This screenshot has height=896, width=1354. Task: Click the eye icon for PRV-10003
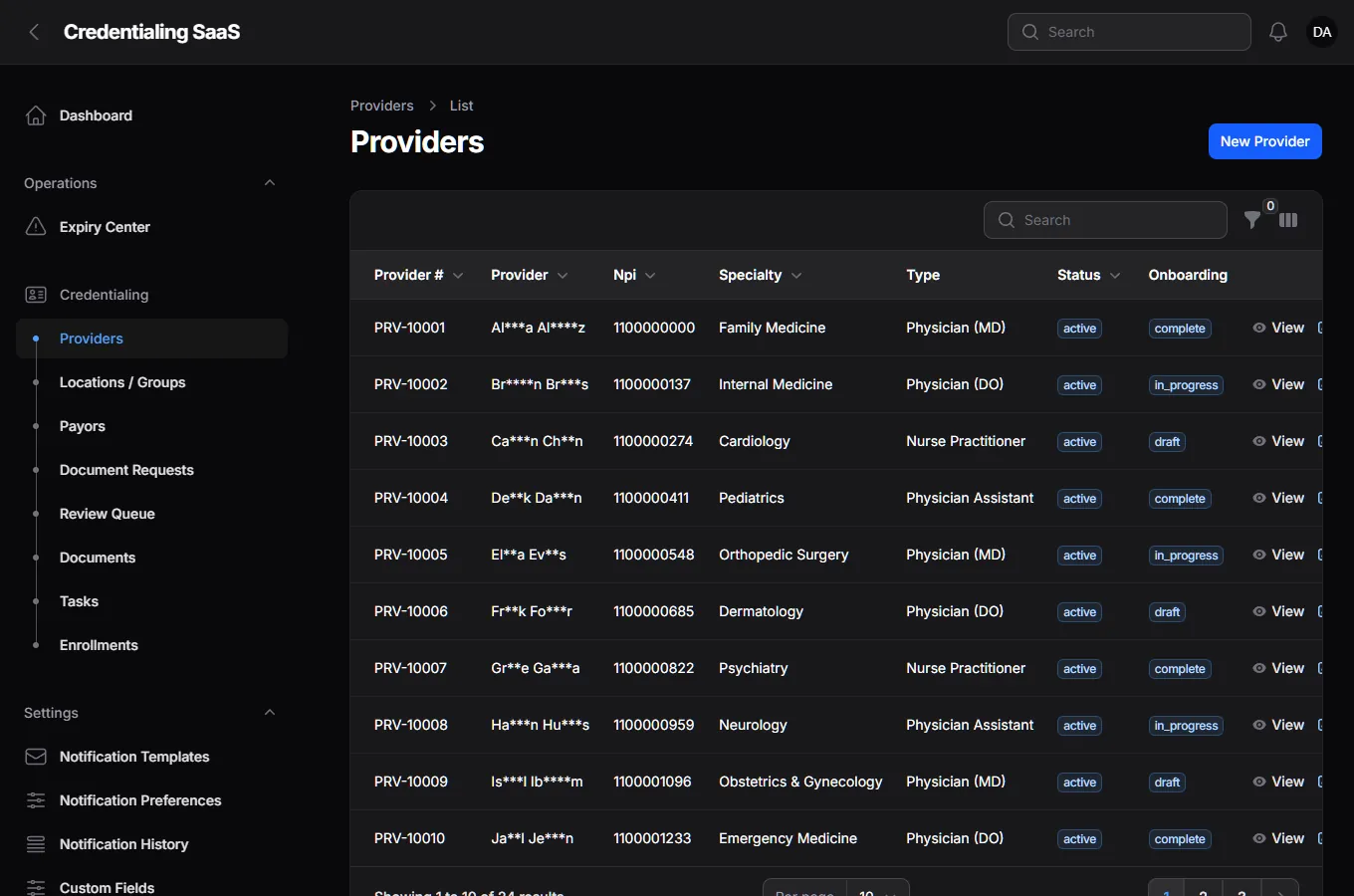click(1259, 441)
